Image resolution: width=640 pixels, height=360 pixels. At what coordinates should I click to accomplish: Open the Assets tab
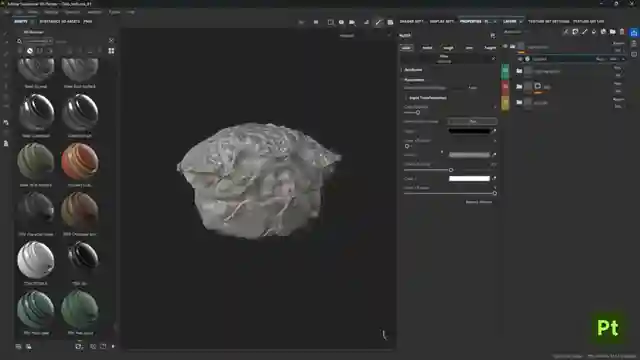[x=21, y=22]
